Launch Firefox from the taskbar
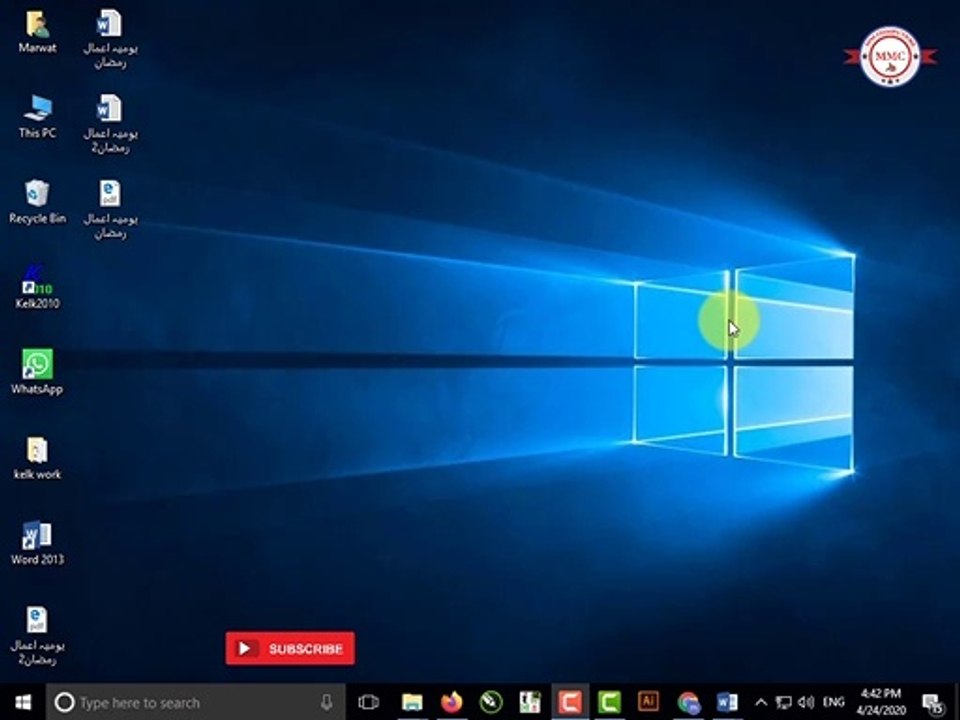The width and height of the screenshot is (960, 720). tap(451, 702)
